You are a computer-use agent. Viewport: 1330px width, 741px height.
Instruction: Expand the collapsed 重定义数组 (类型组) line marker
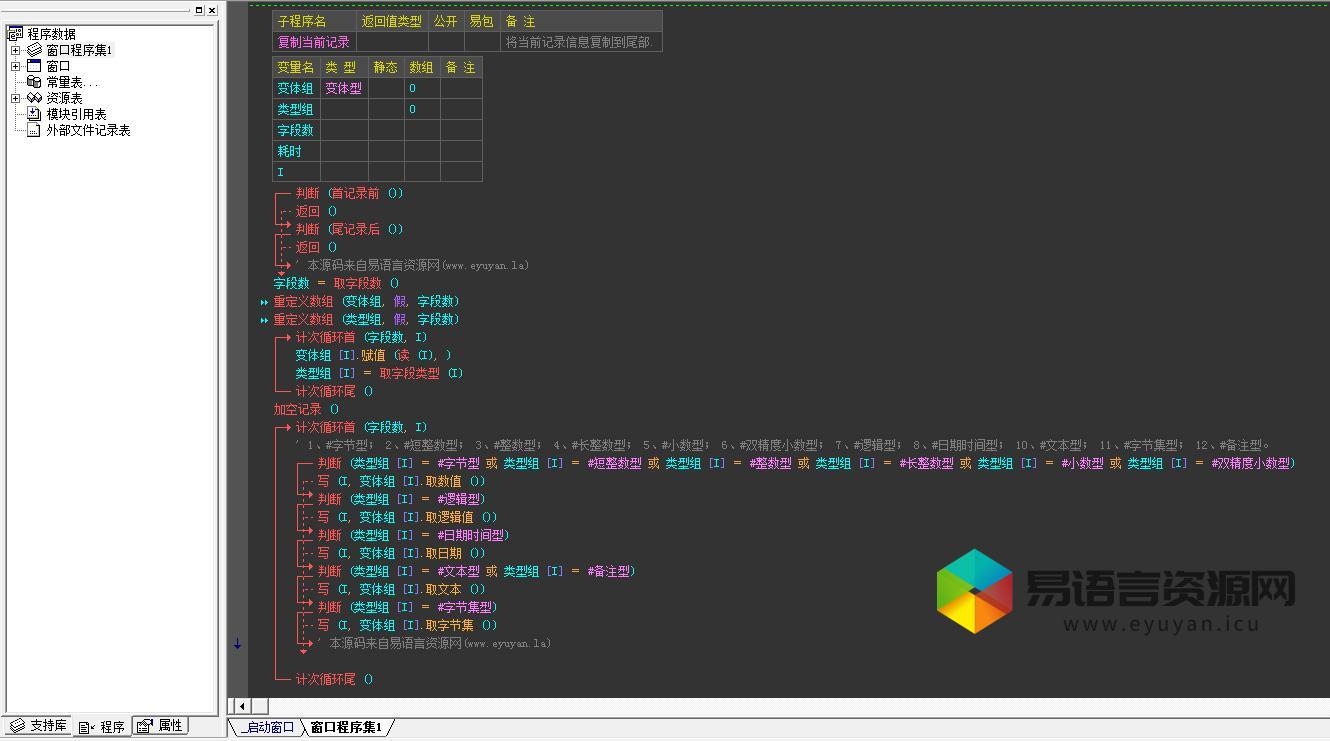coord(265,320)
